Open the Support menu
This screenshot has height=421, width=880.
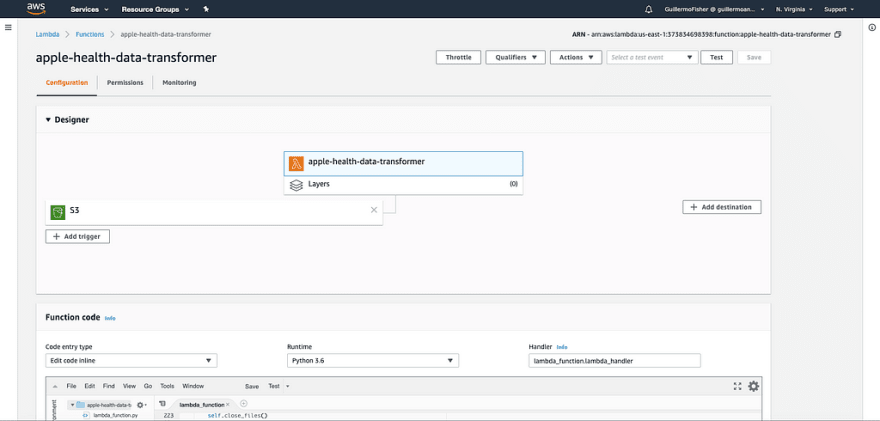tap(839, 10)
